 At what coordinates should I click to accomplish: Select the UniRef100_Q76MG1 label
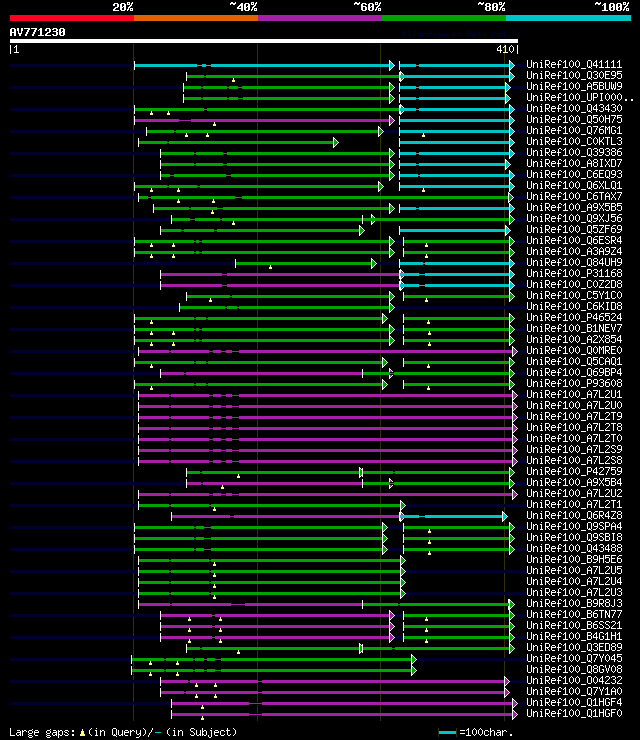574,130
